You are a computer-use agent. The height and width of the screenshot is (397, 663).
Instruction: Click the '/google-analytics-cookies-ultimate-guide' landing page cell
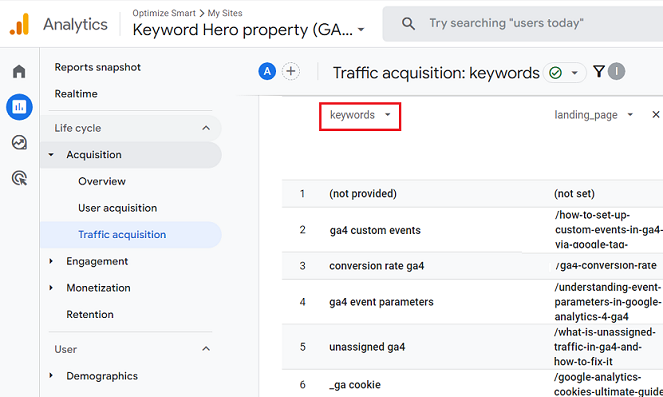(608, 384)
